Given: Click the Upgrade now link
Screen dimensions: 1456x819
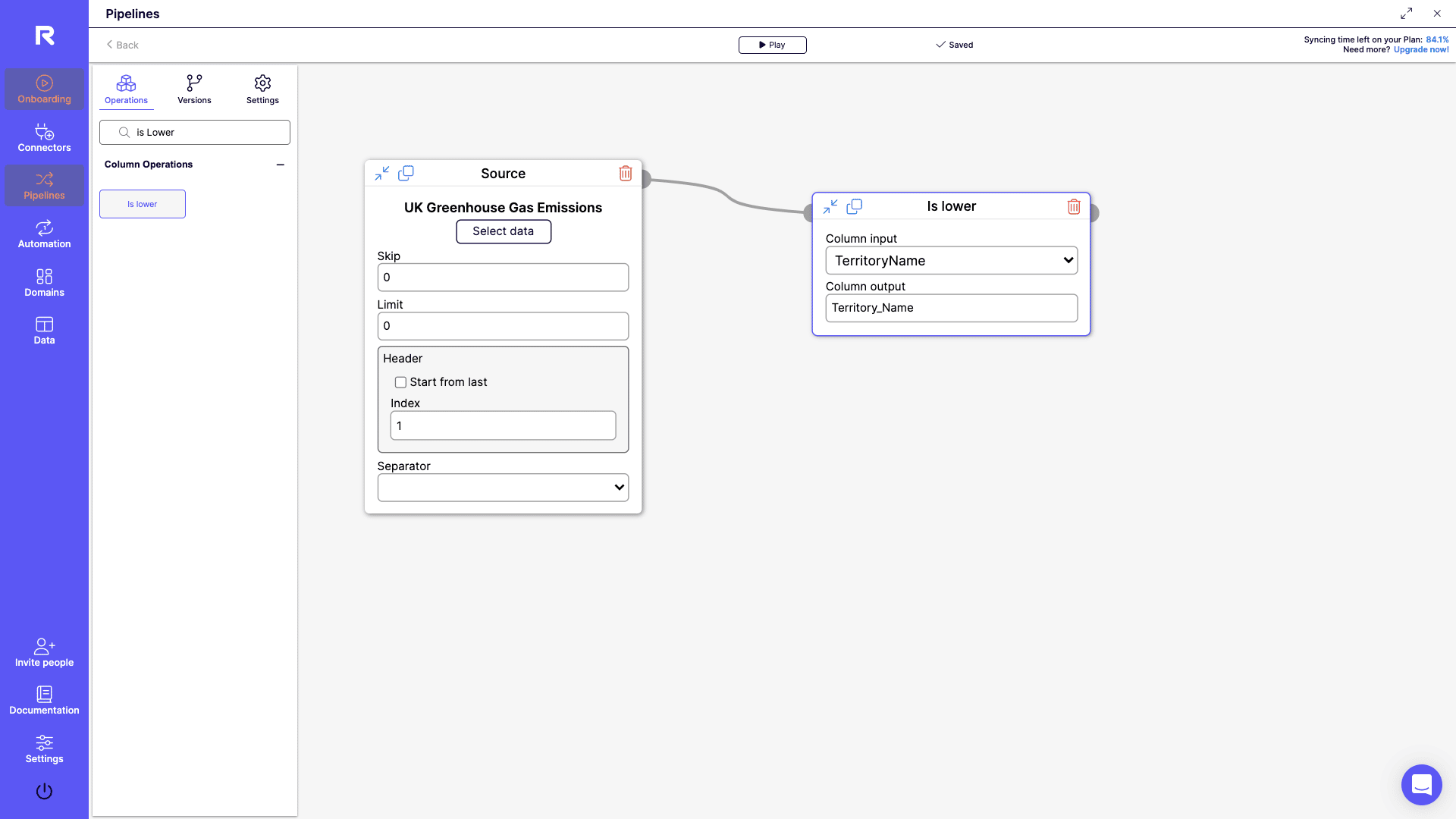Looking at the screenshot, I should coord(1420,50).
